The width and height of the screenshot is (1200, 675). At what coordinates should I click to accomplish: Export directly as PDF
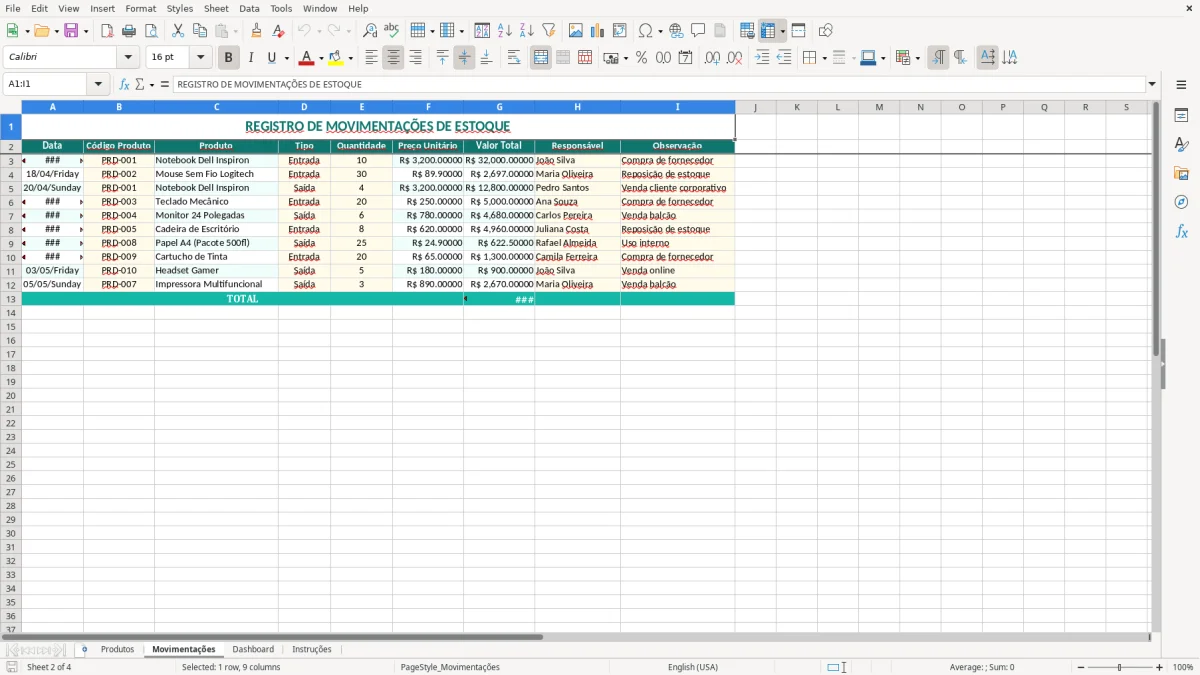(107, 31)
